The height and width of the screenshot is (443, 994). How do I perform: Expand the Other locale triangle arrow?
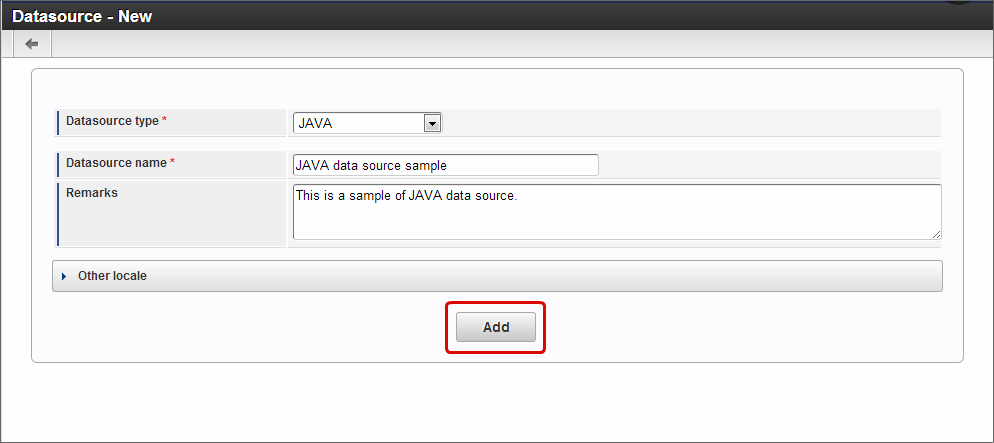65,276
